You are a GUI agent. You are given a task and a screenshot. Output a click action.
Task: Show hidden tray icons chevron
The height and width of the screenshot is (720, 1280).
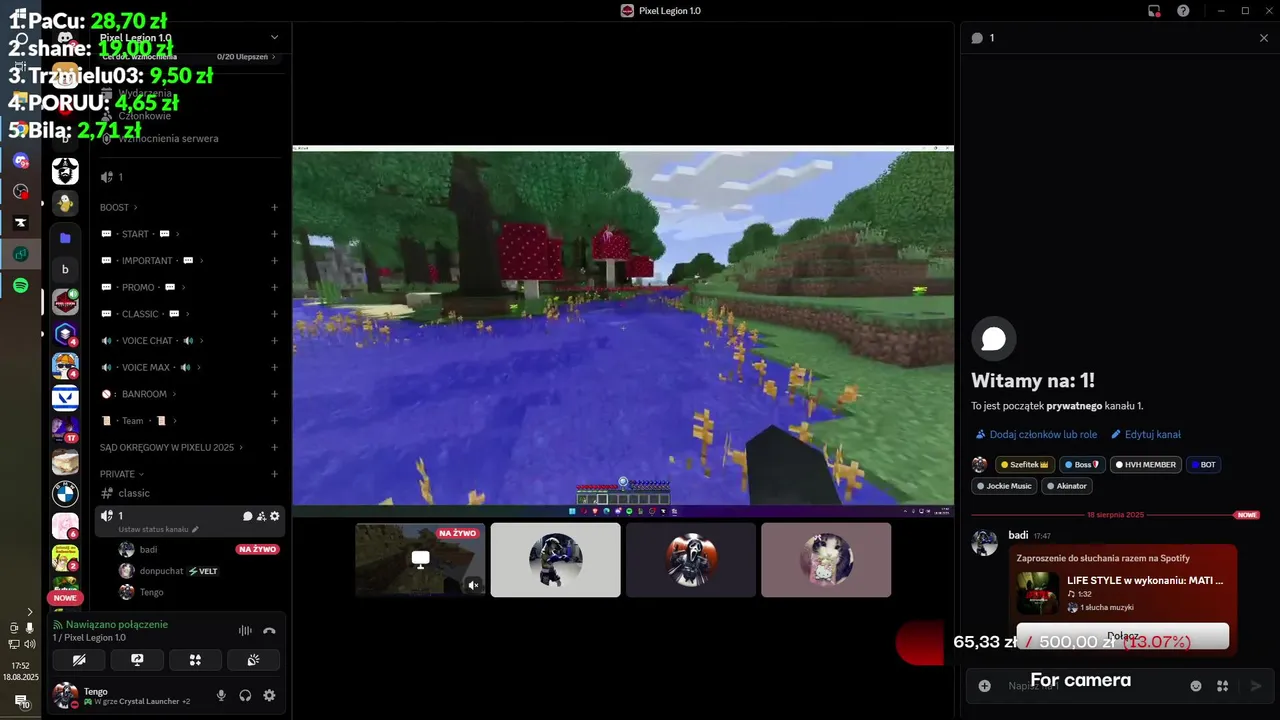29,611
